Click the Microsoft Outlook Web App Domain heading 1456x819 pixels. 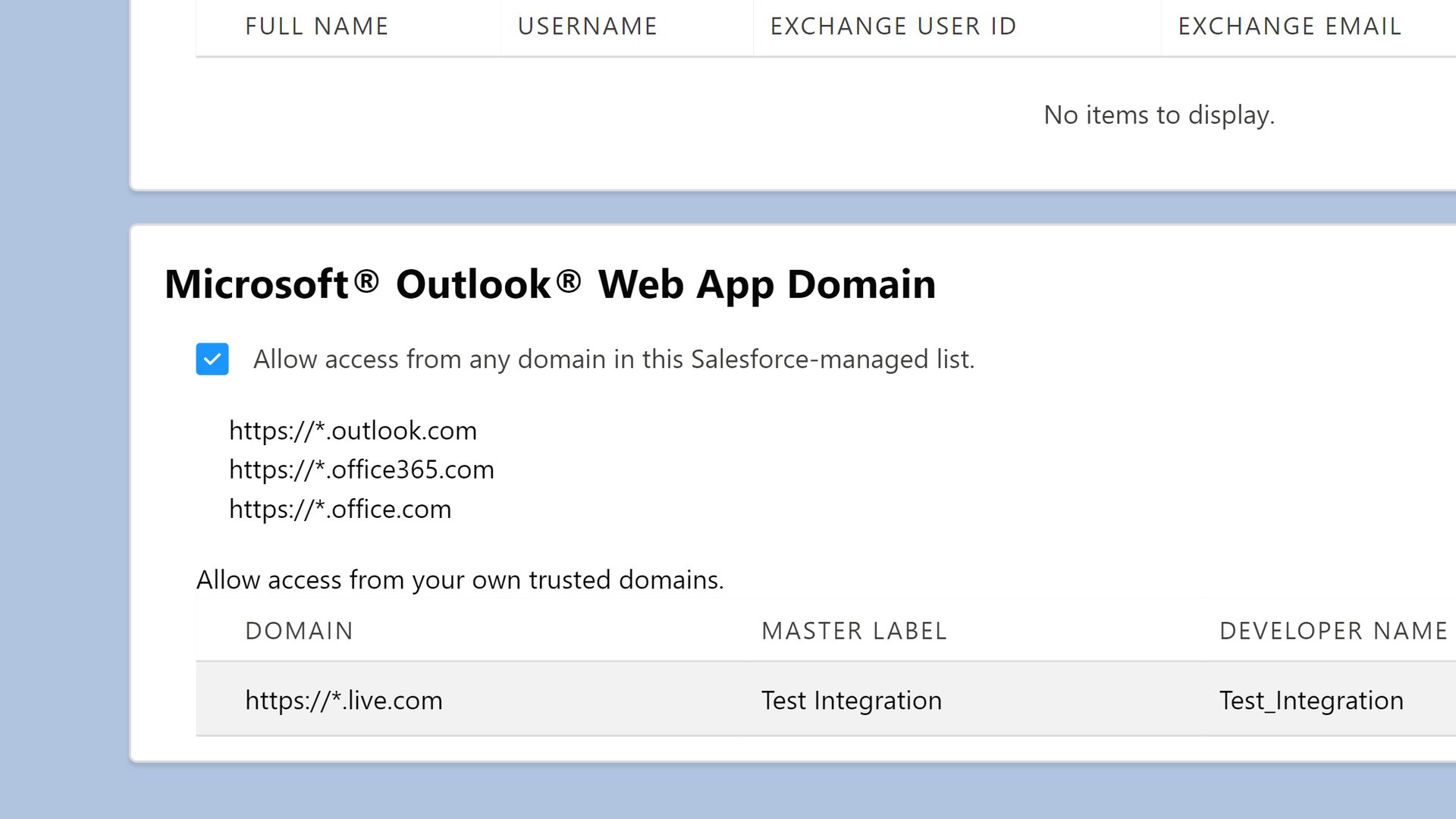(x=551, y=284)
